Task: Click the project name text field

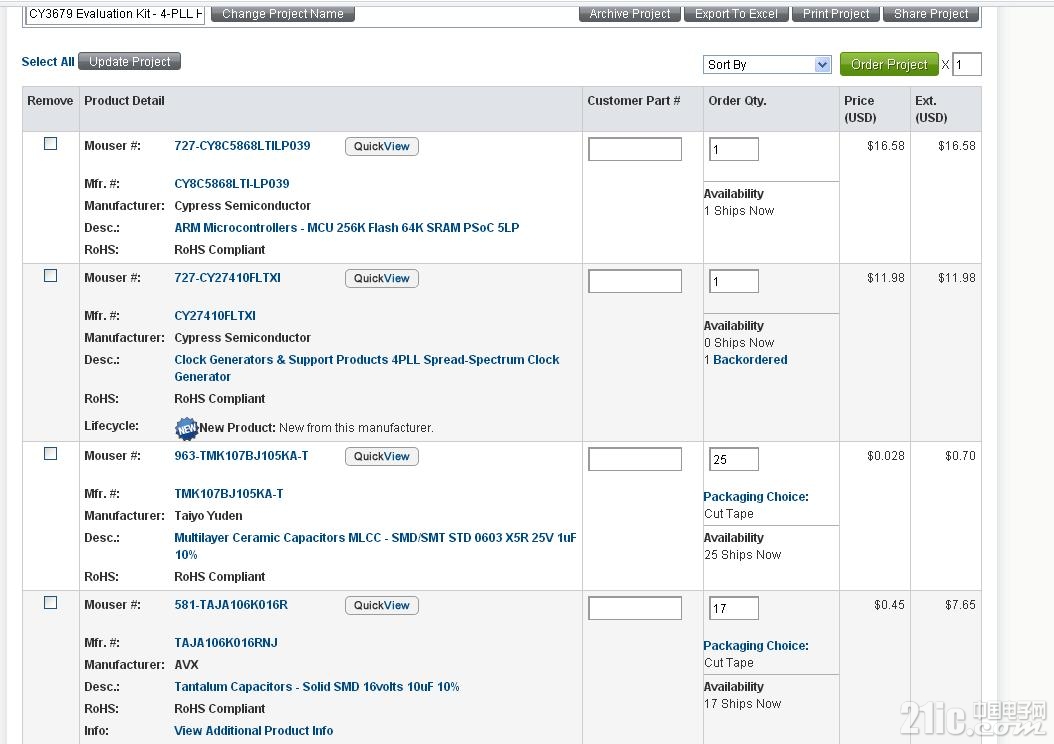Action: click(x=114, y=13)
